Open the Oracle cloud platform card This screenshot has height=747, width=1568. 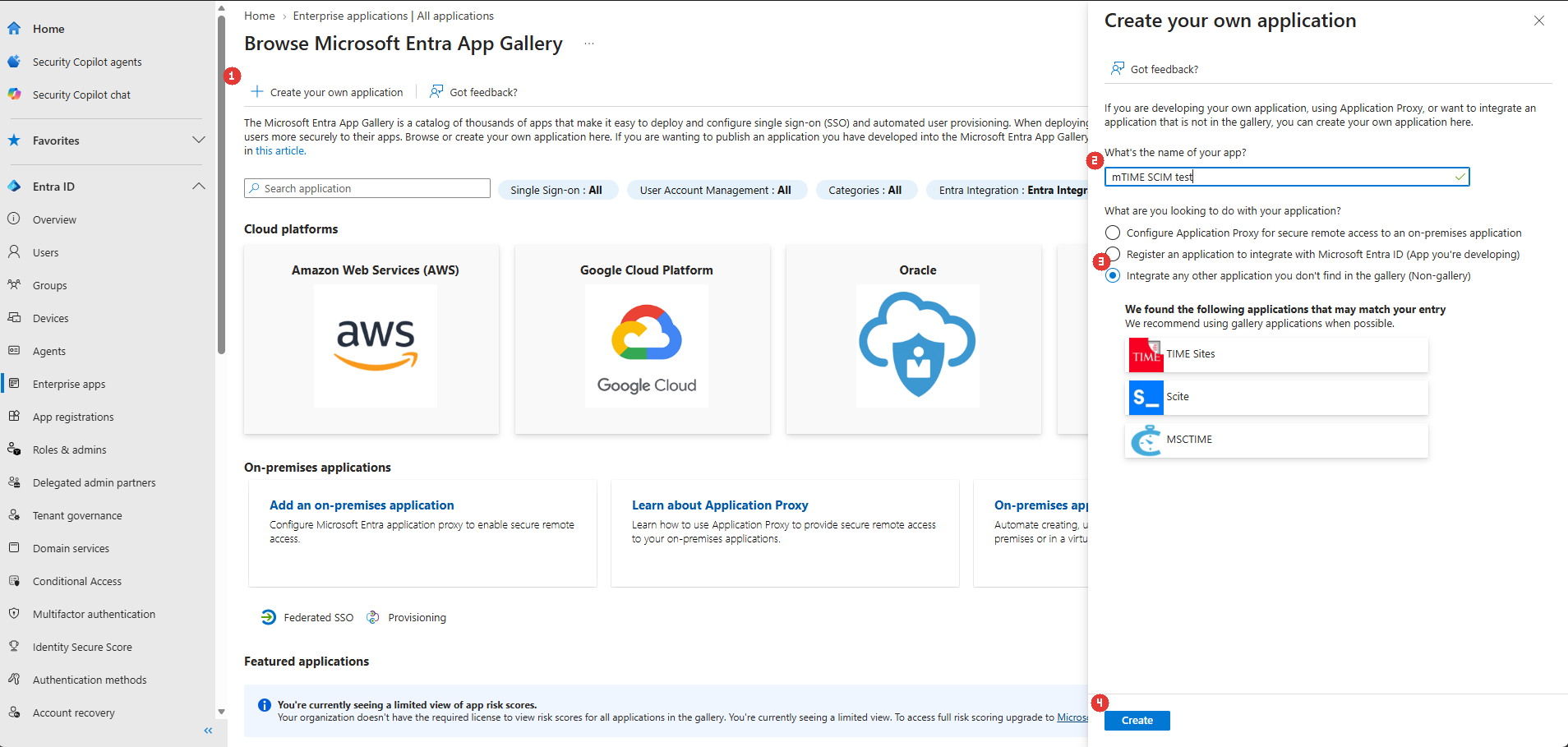click(914, 339)
